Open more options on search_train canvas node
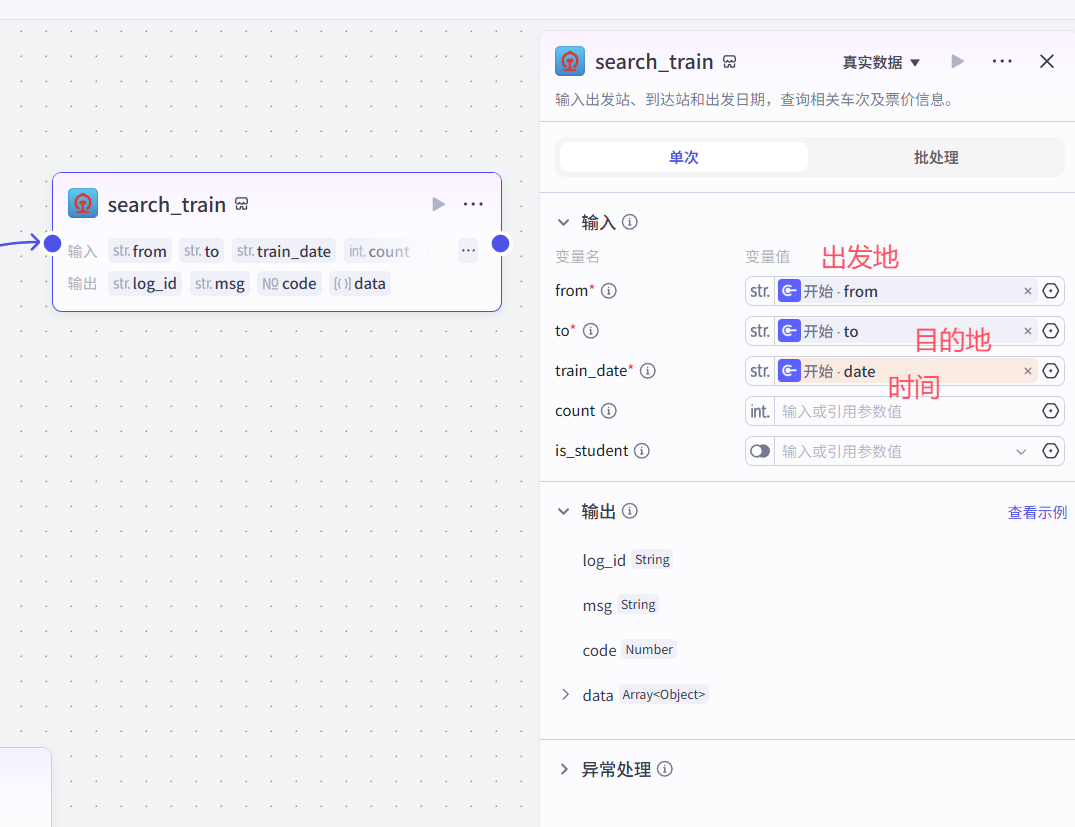Image resolution: width=1075 pixels, height=827 pixels. [473, 204]
